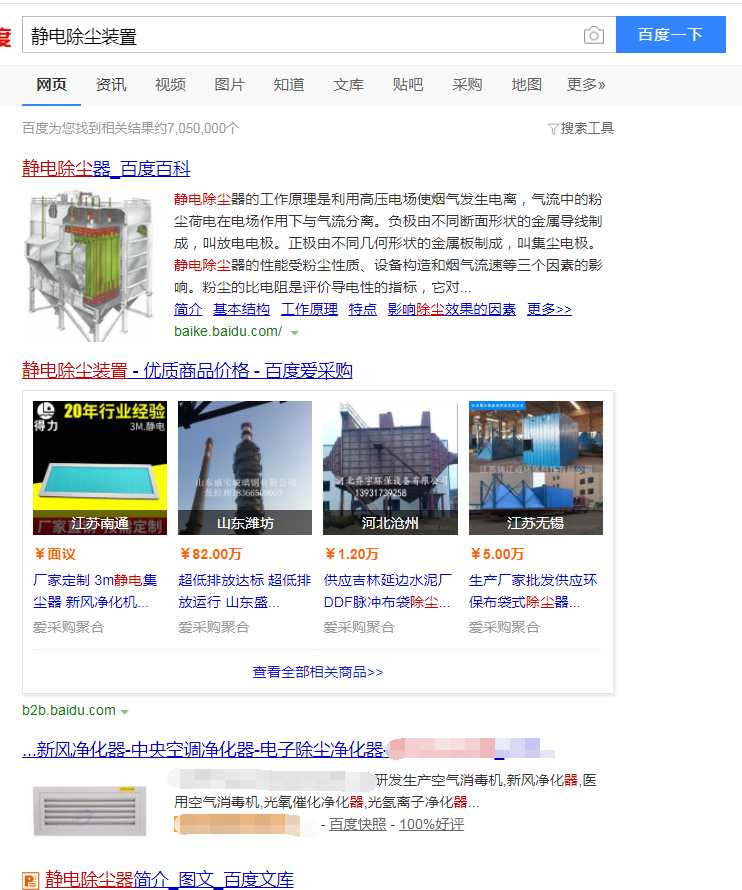Click the funnel icon beside 搜索工具
742x890 pixels.
(x=553, y=129)
